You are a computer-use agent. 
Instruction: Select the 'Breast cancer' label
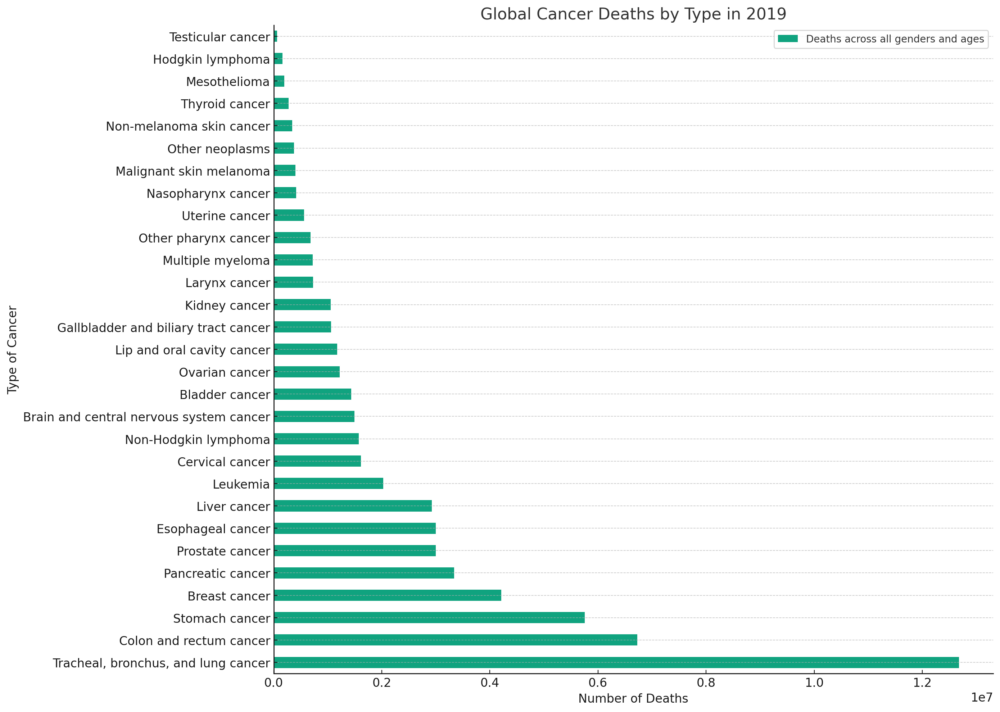coord(229,596)
